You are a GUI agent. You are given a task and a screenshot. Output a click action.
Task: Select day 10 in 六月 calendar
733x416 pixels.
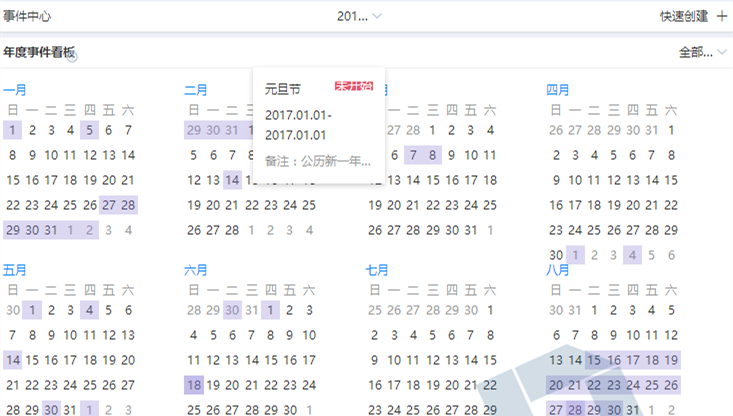click(x=309, y=335)
